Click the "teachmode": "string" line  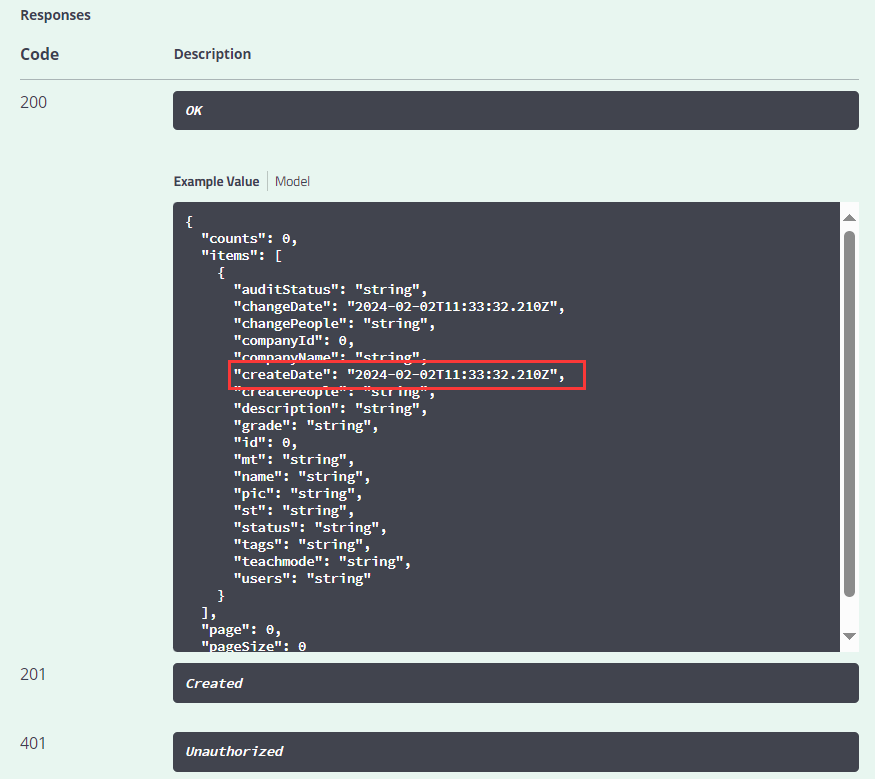(x=322, y=562)
